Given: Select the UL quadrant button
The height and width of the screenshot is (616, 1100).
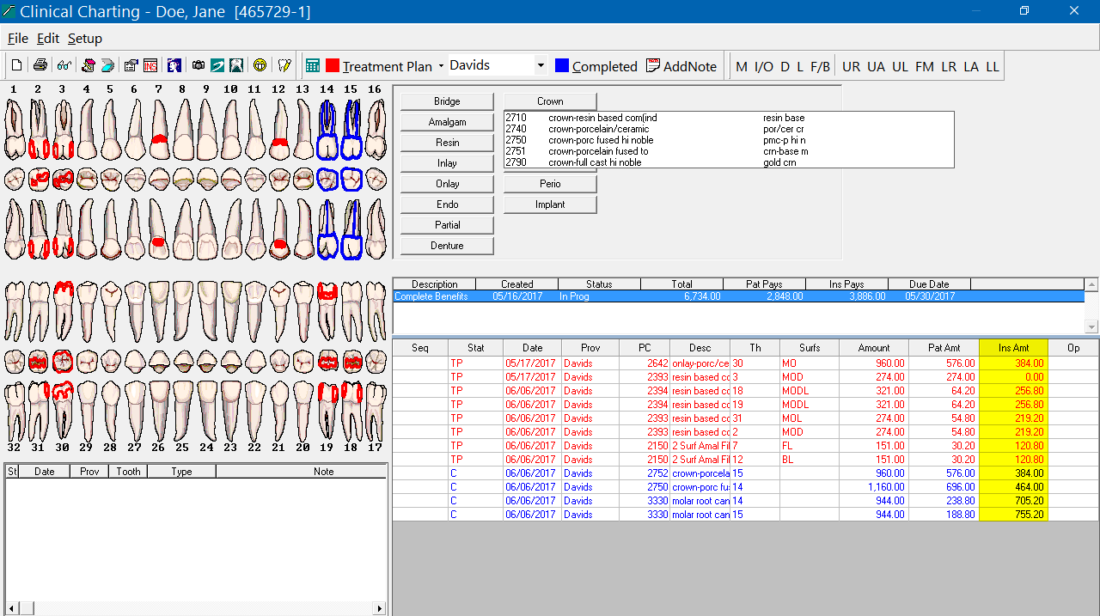Looking at the screenshot, I should click(x=900, y=67).
